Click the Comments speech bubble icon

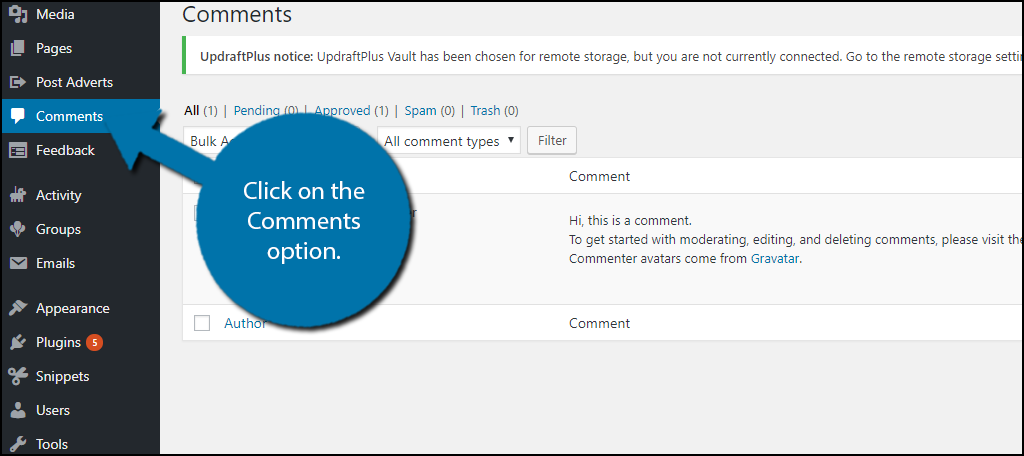[x=18, y=116]
